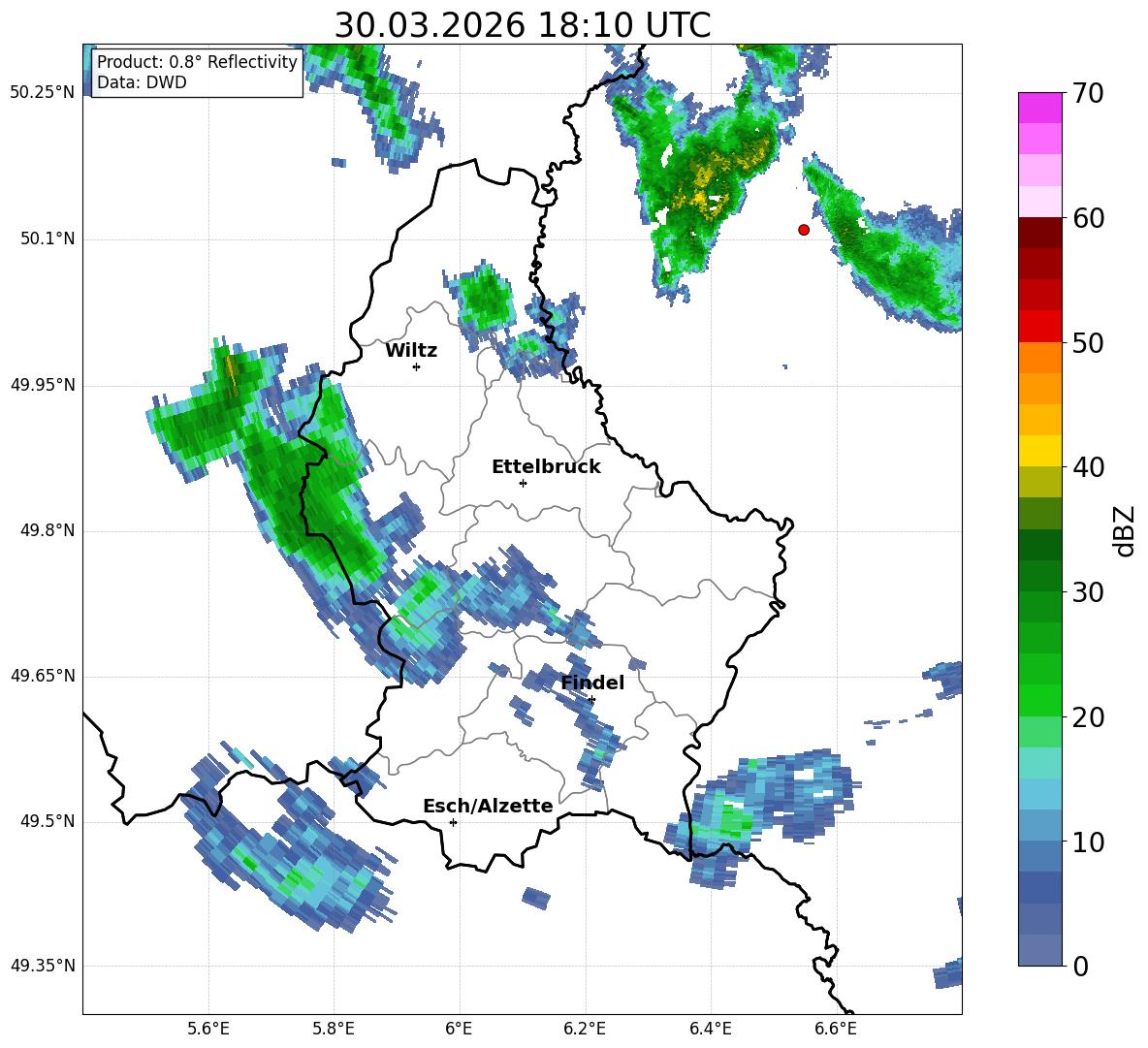Click the Ettelbruck station label
Viewport: 1148px width, 1048px height.
pos(546,467)
